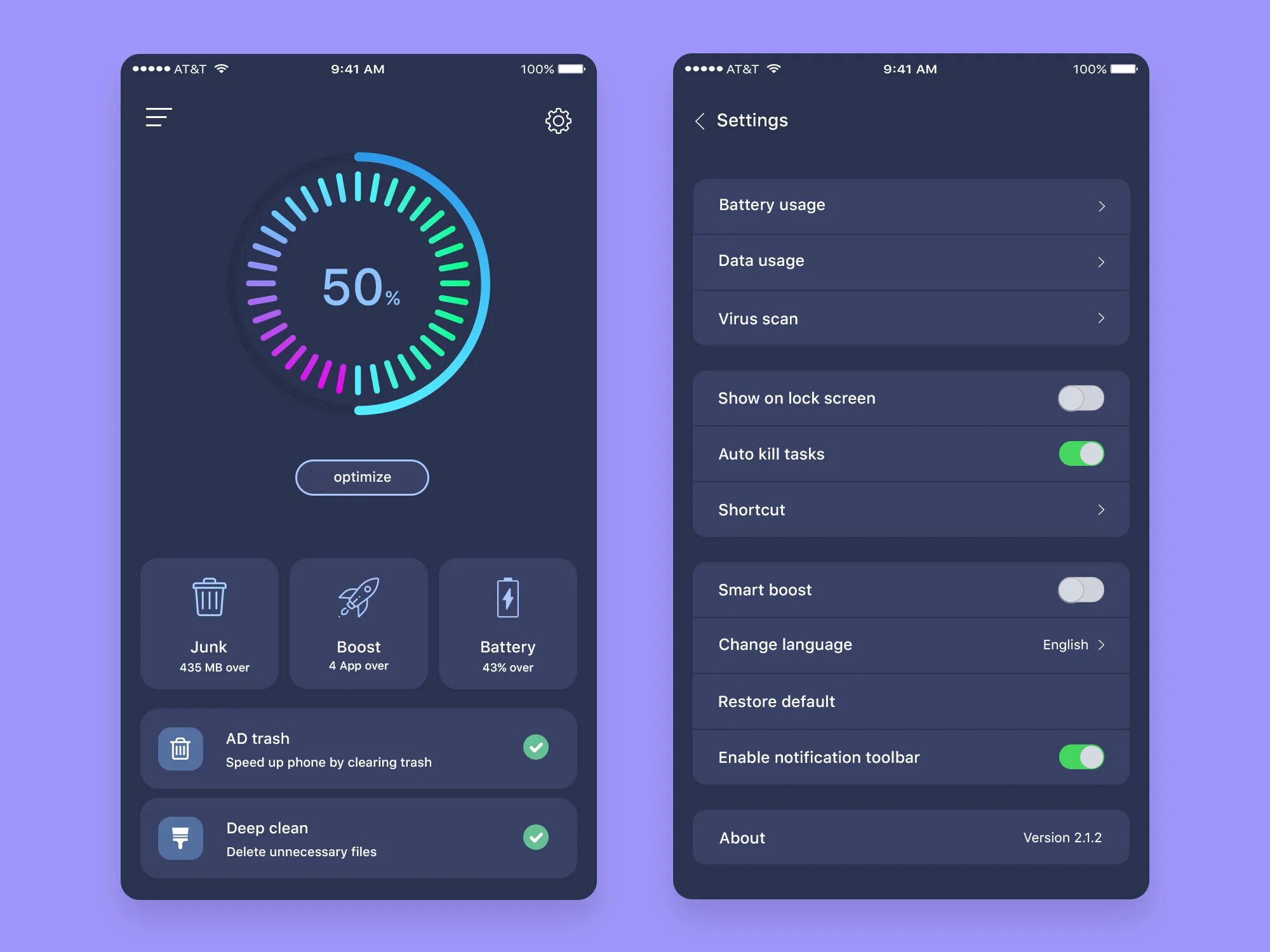Tap the Deep clean funnel icon
The height and width of the screenshot is (952, 1270).
[x=180, y=837]
